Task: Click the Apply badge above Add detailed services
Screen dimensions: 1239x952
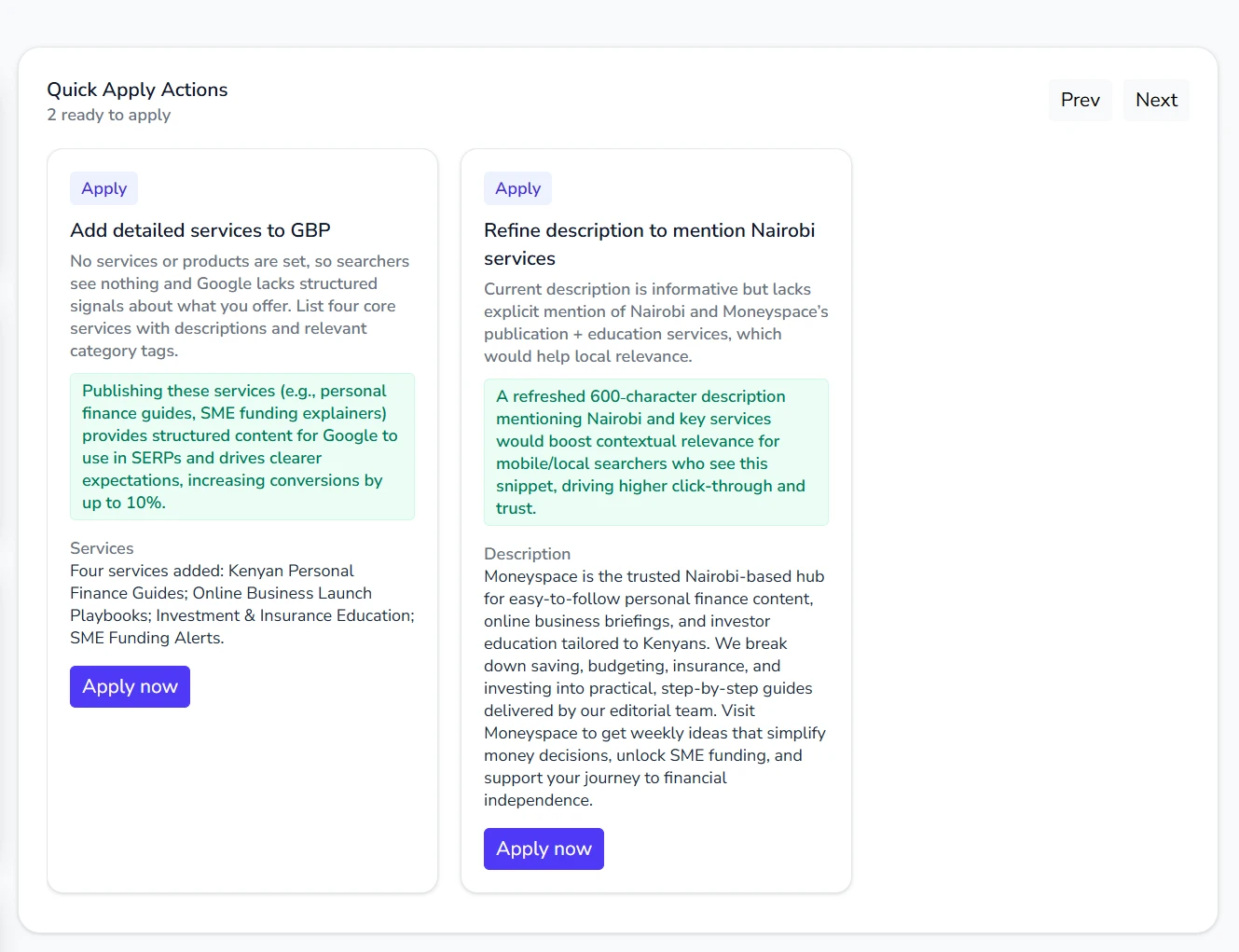Action: pyautogui.click(x=103, y=188)
